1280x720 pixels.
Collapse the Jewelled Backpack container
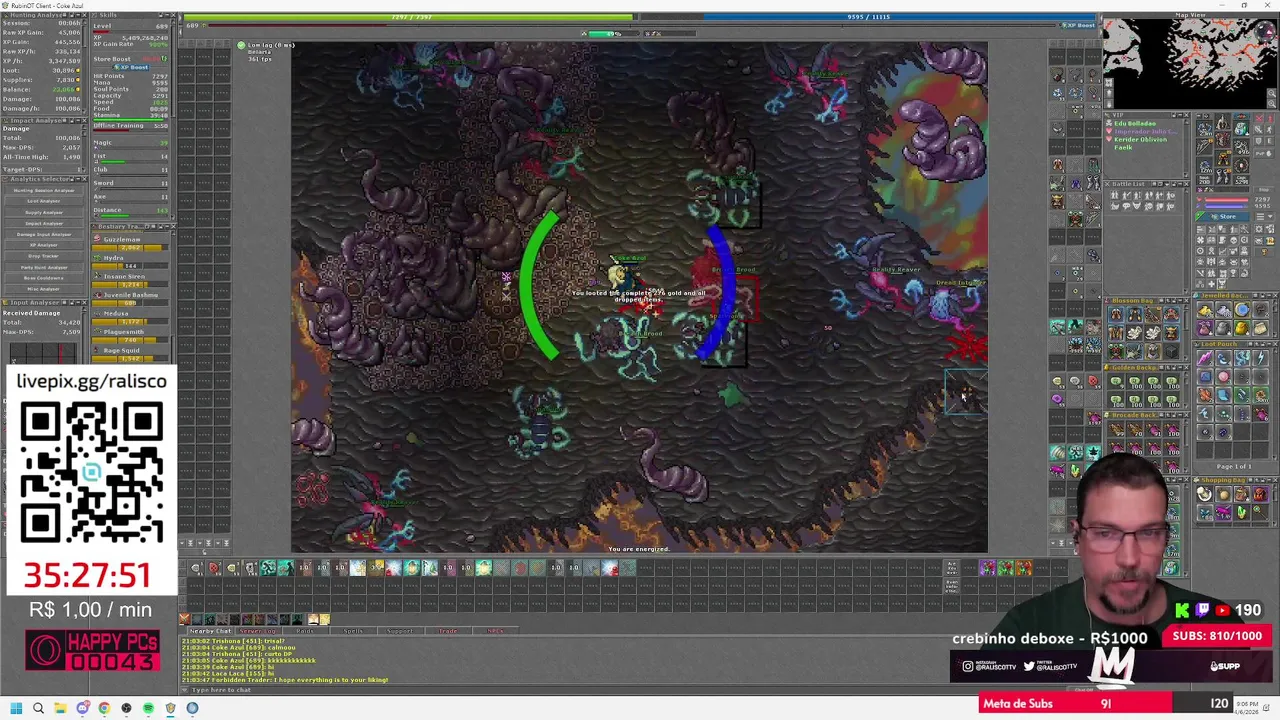[1269, 296]
